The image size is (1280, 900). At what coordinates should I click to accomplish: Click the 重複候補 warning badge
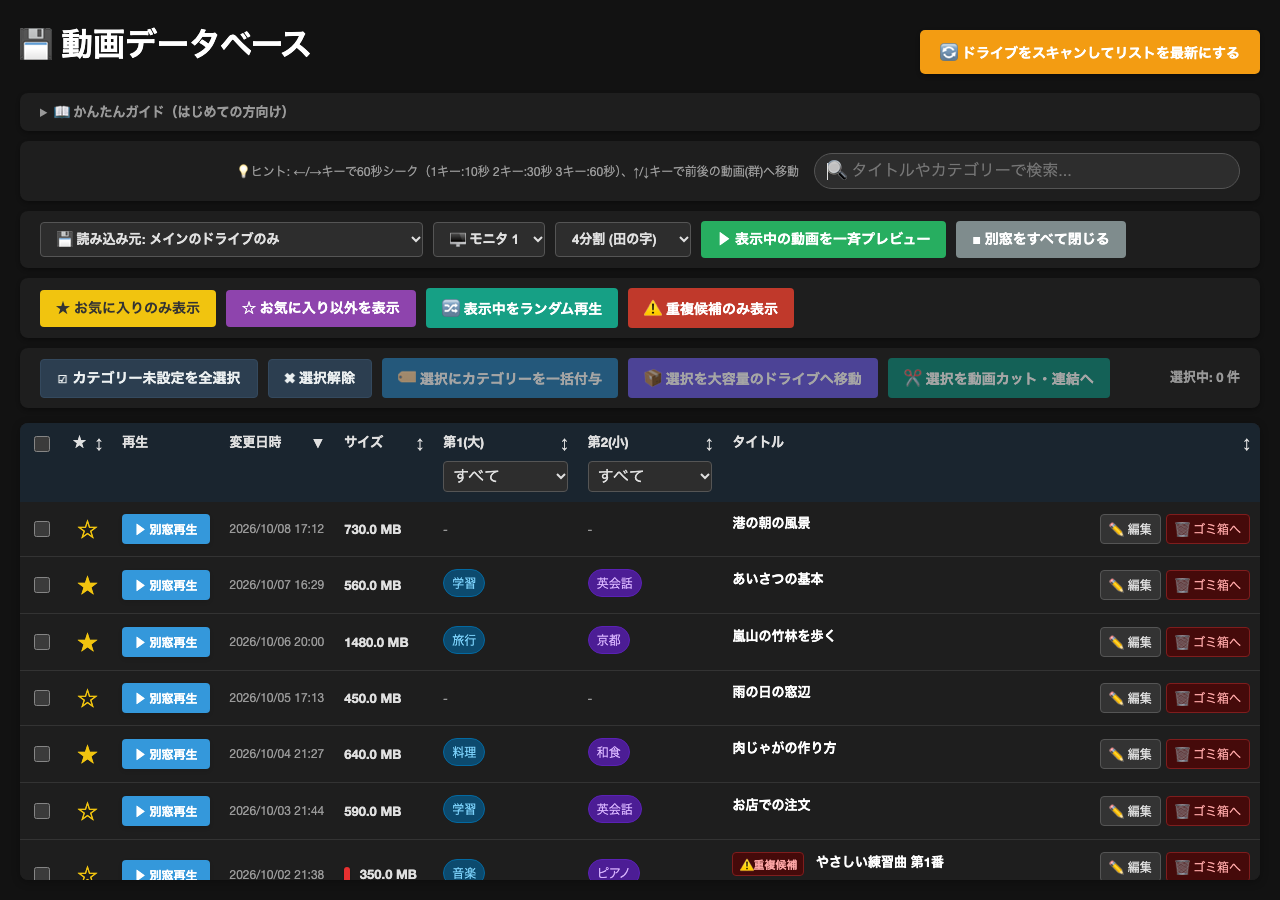click(768, 864)
